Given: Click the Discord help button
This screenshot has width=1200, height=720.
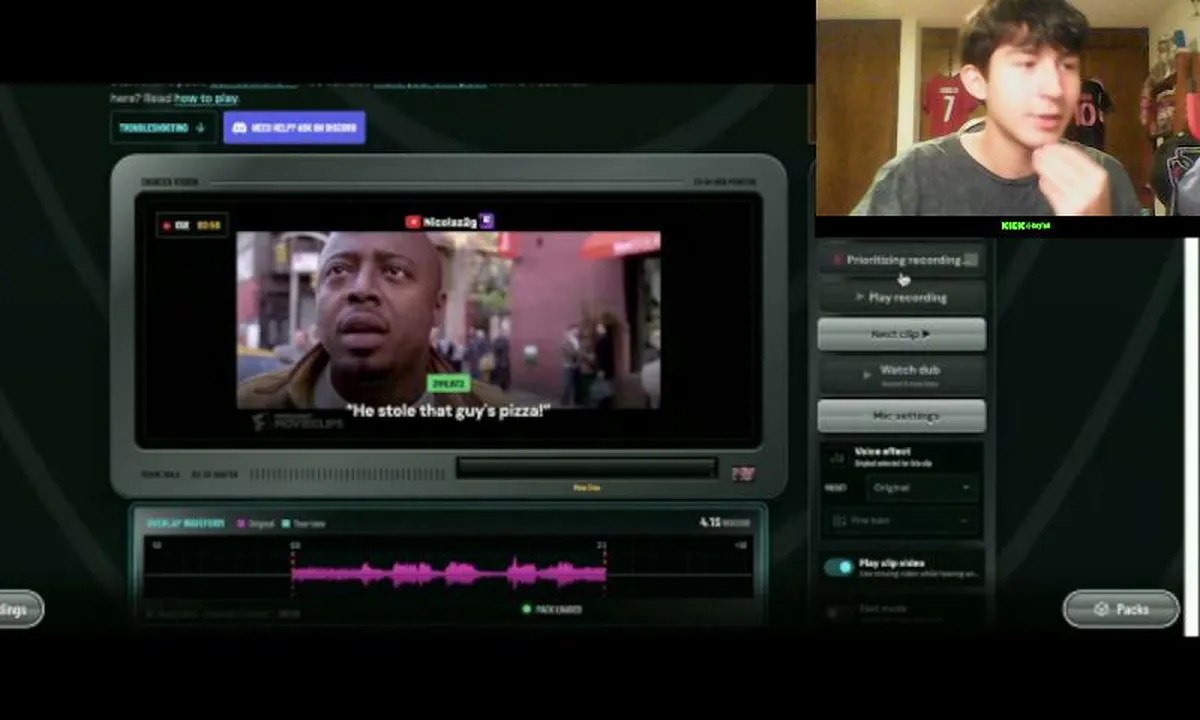Looking at the screenshot, I should click(294, 128).
